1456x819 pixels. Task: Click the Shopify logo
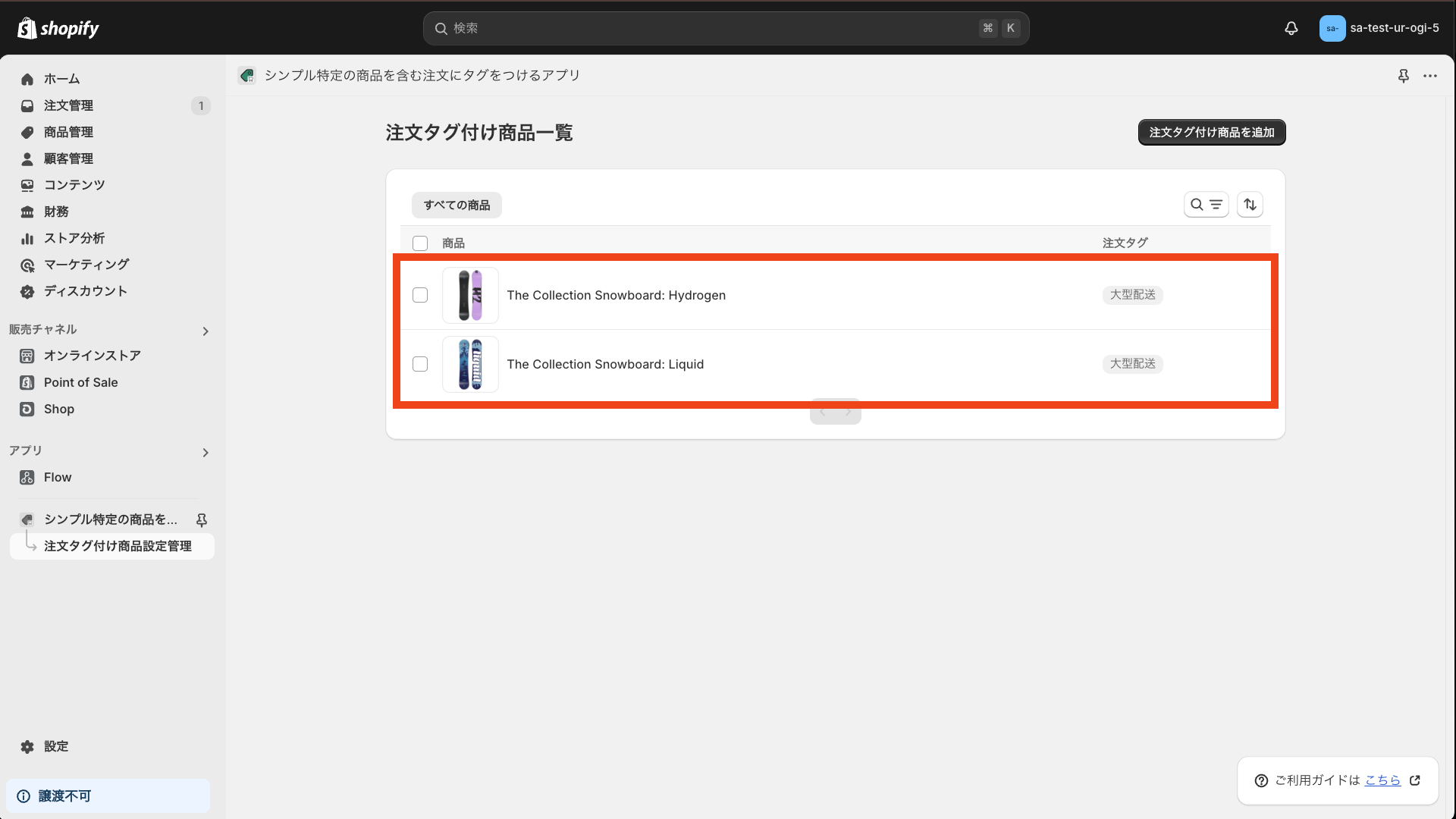click(58, 28)
